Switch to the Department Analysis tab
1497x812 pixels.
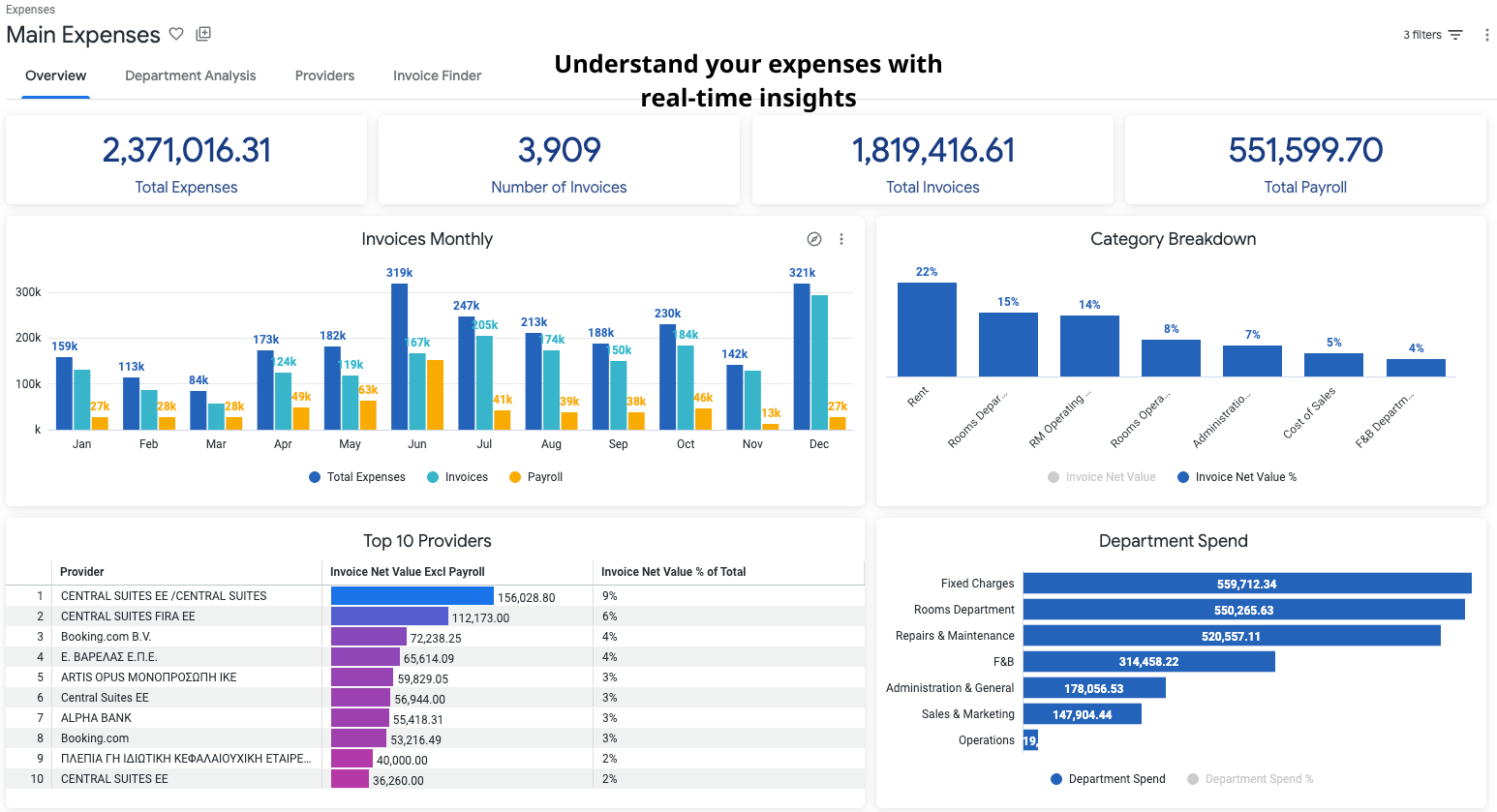click(190, 75)
